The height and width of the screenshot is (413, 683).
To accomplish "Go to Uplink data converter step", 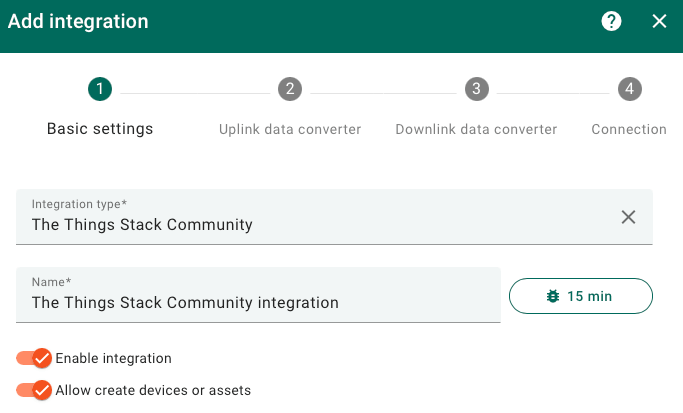I will 290,129.
